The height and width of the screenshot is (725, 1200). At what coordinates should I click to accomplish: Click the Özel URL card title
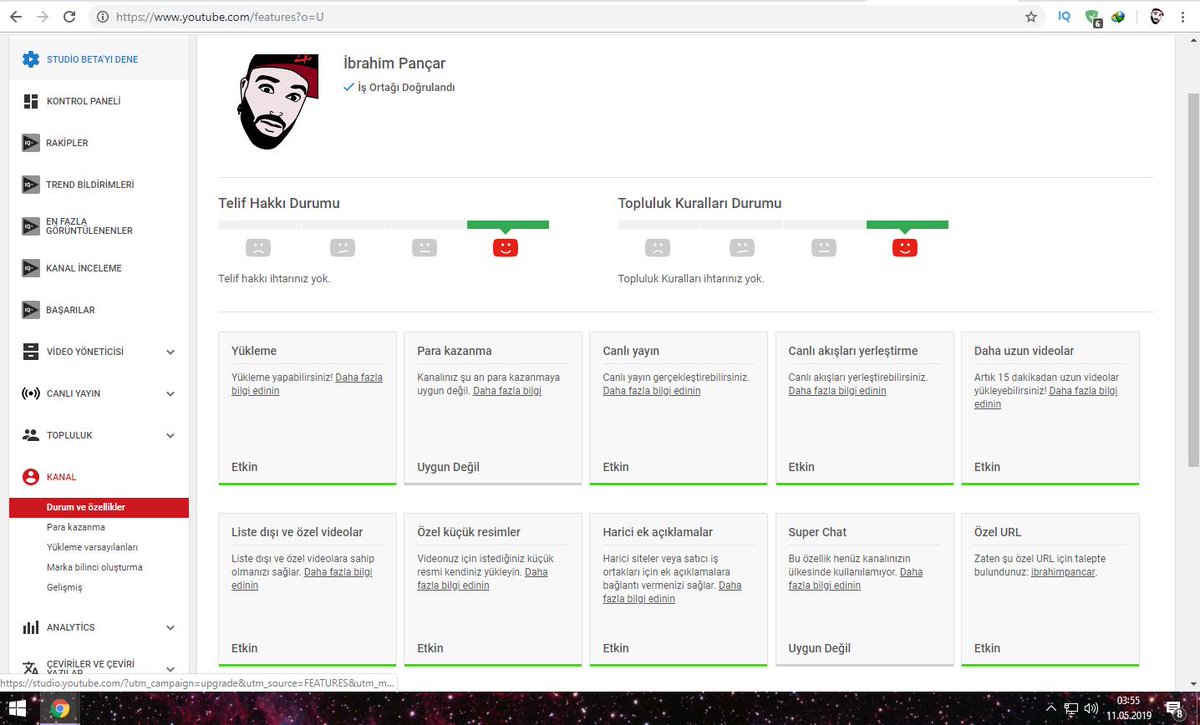(x=998, y=532)
